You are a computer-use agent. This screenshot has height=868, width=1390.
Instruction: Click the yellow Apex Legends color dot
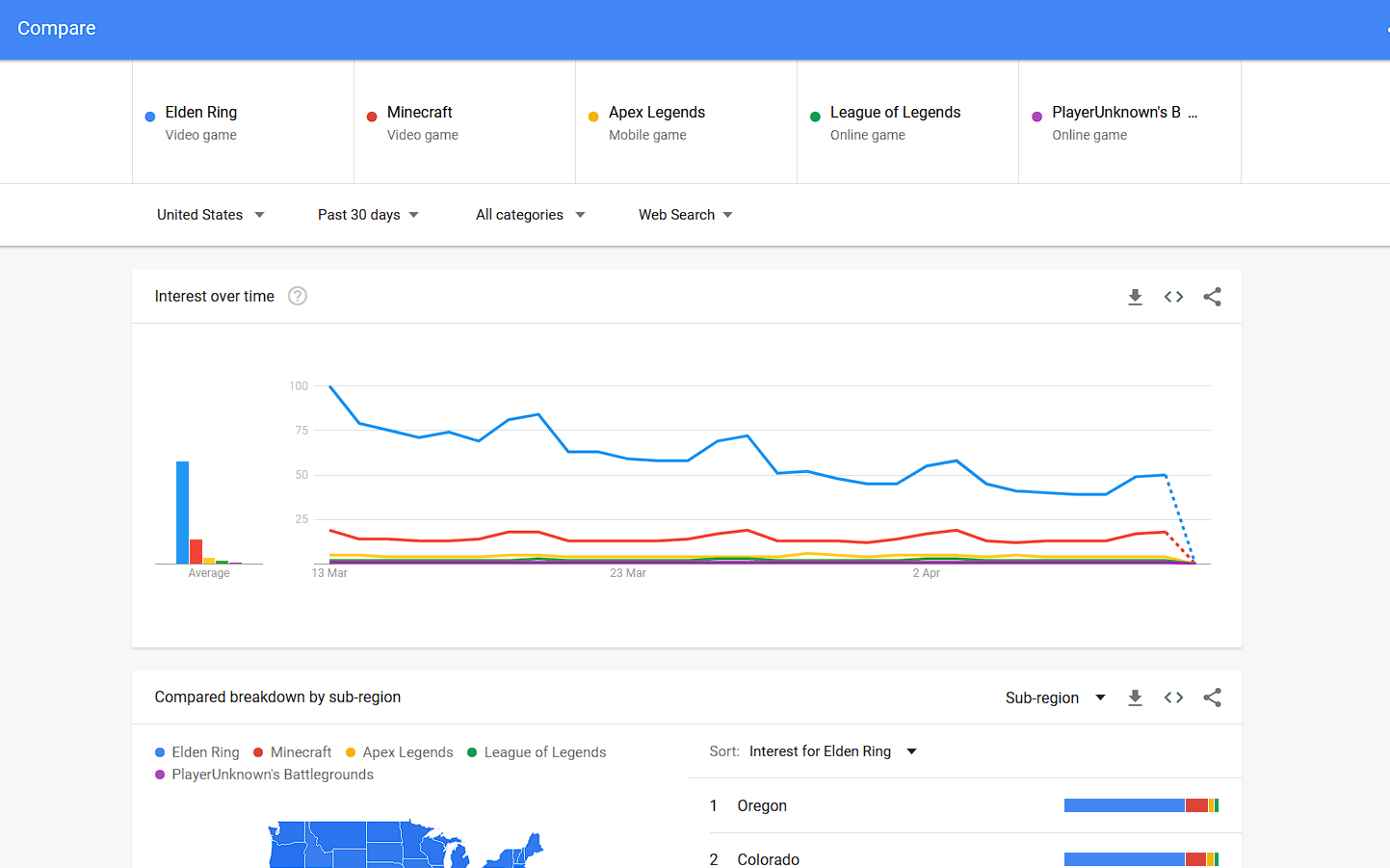pyautogui.click(x=593, y=117)
